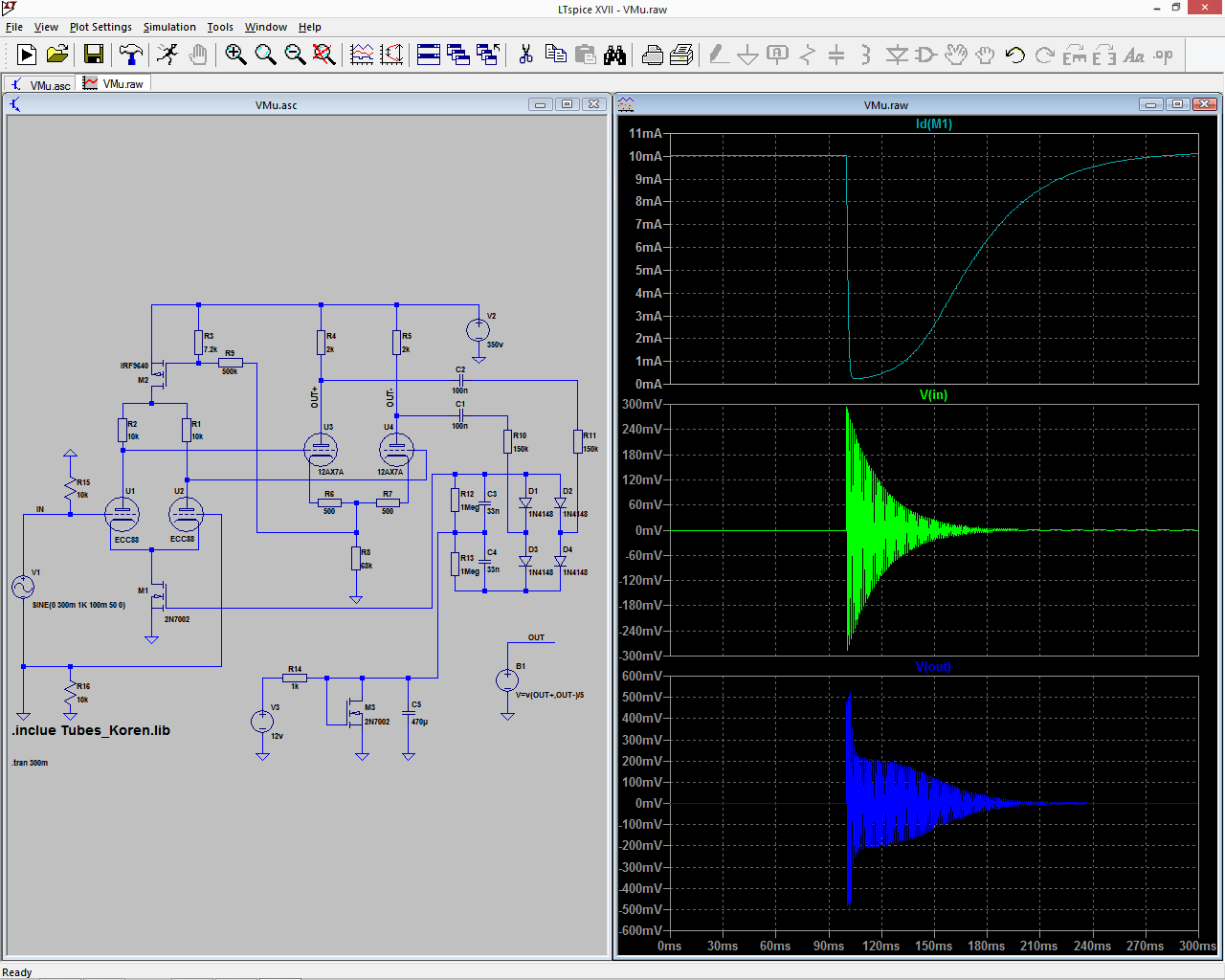Select the pan magnifier icon
The height and width of the screenshot is (980, 1225).
coord(265,55)
